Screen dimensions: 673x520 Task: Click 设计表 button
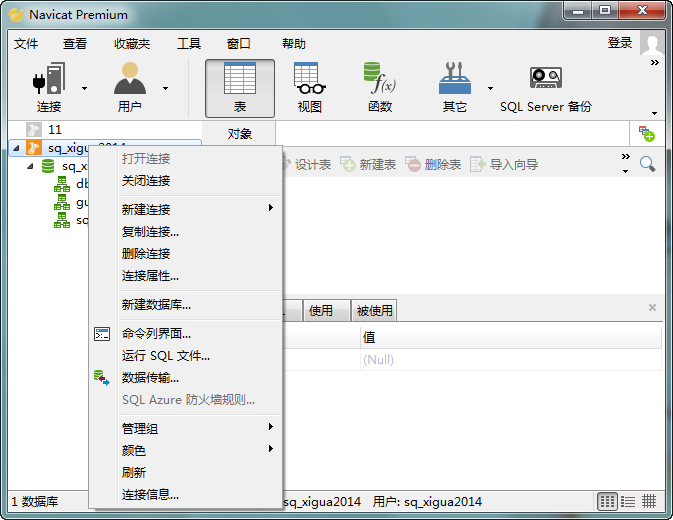pyautogui.click(x=306, y=164)
